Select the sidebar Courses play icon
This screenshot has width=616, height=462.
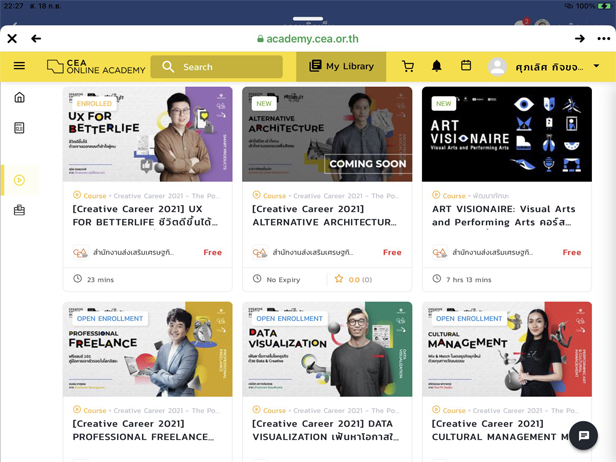click(19, 180)
